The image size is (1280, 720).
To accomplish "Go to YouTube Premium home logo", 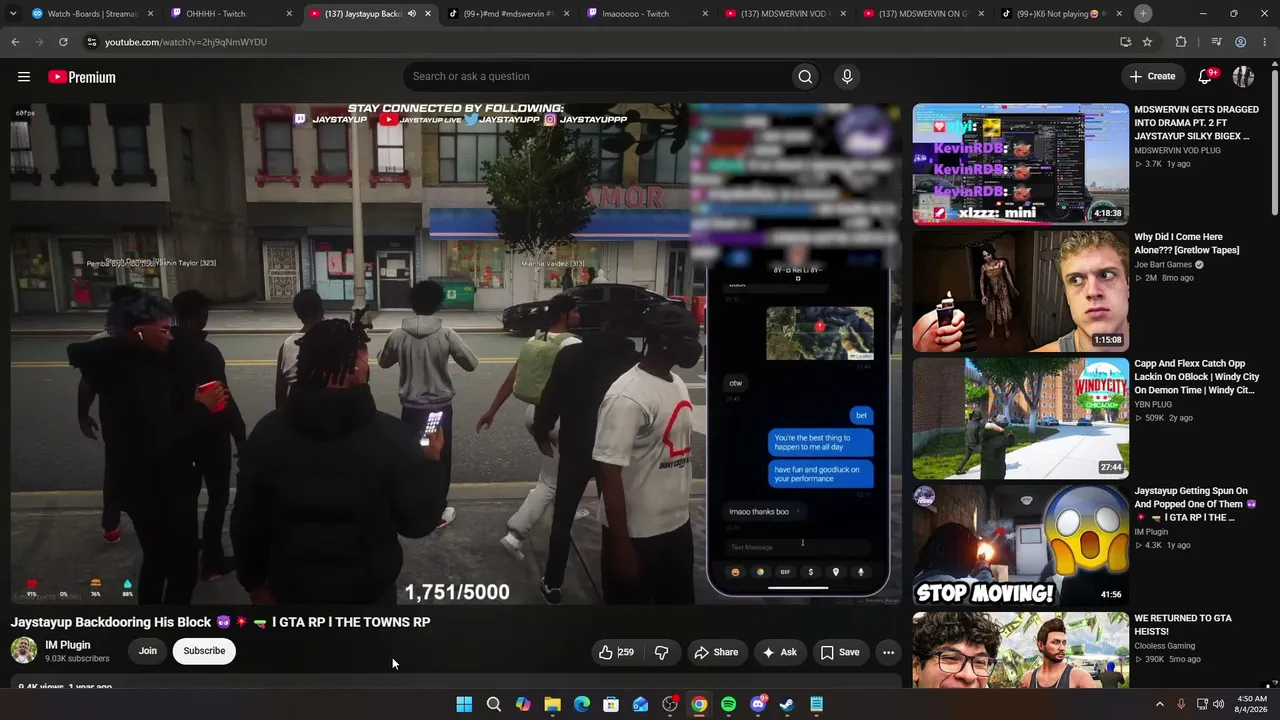I will (x=82, y=77).
